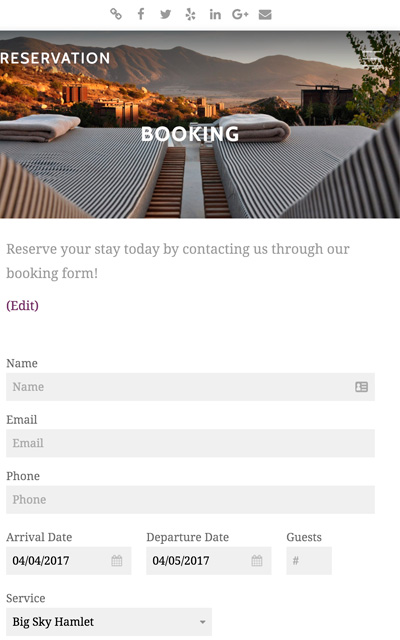Screen dimensions: 400x640
Task: Click the Guests number field
Action: coord(309,560)
